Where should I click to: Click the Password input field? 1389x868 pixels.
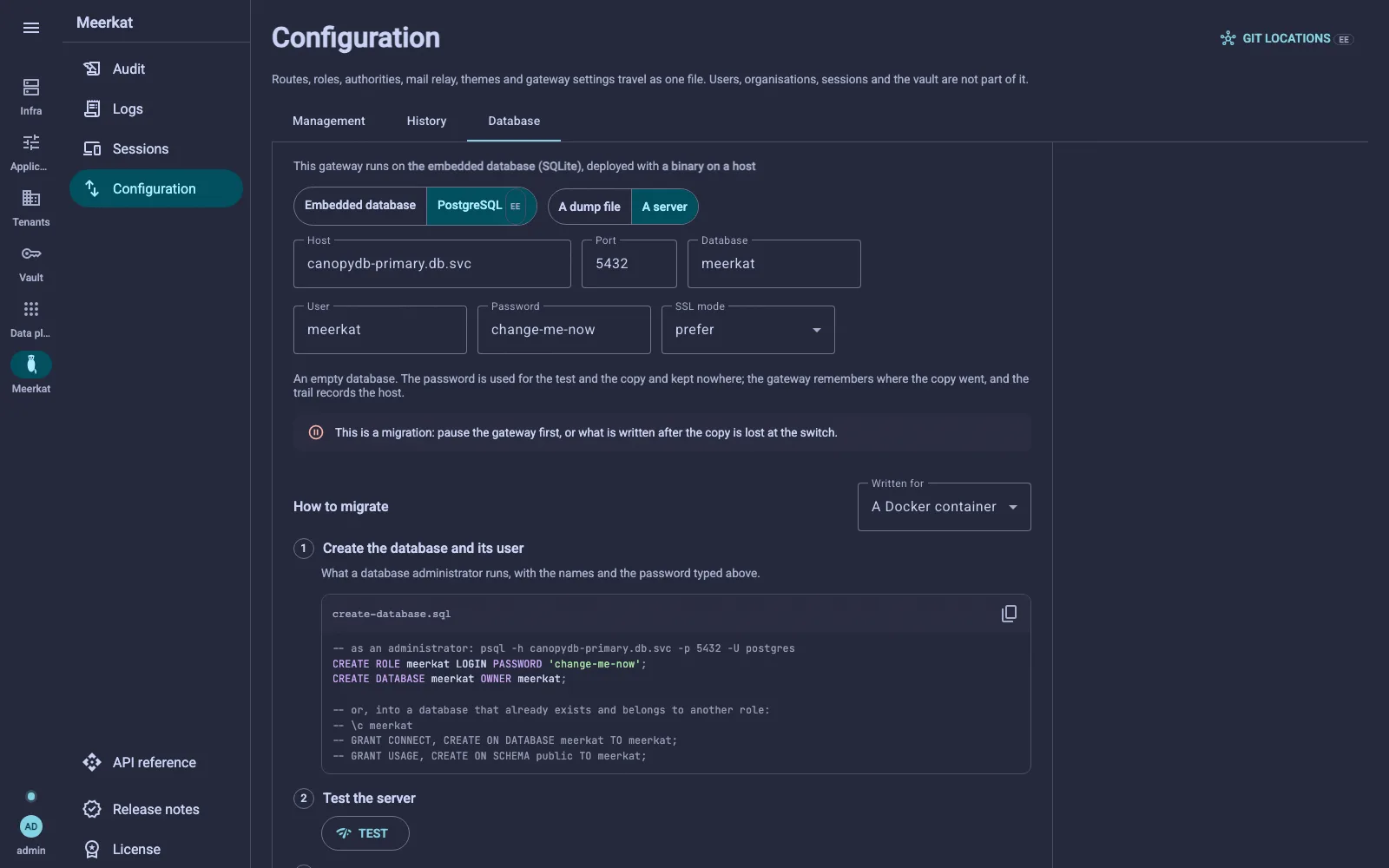[x=564, y=330]
